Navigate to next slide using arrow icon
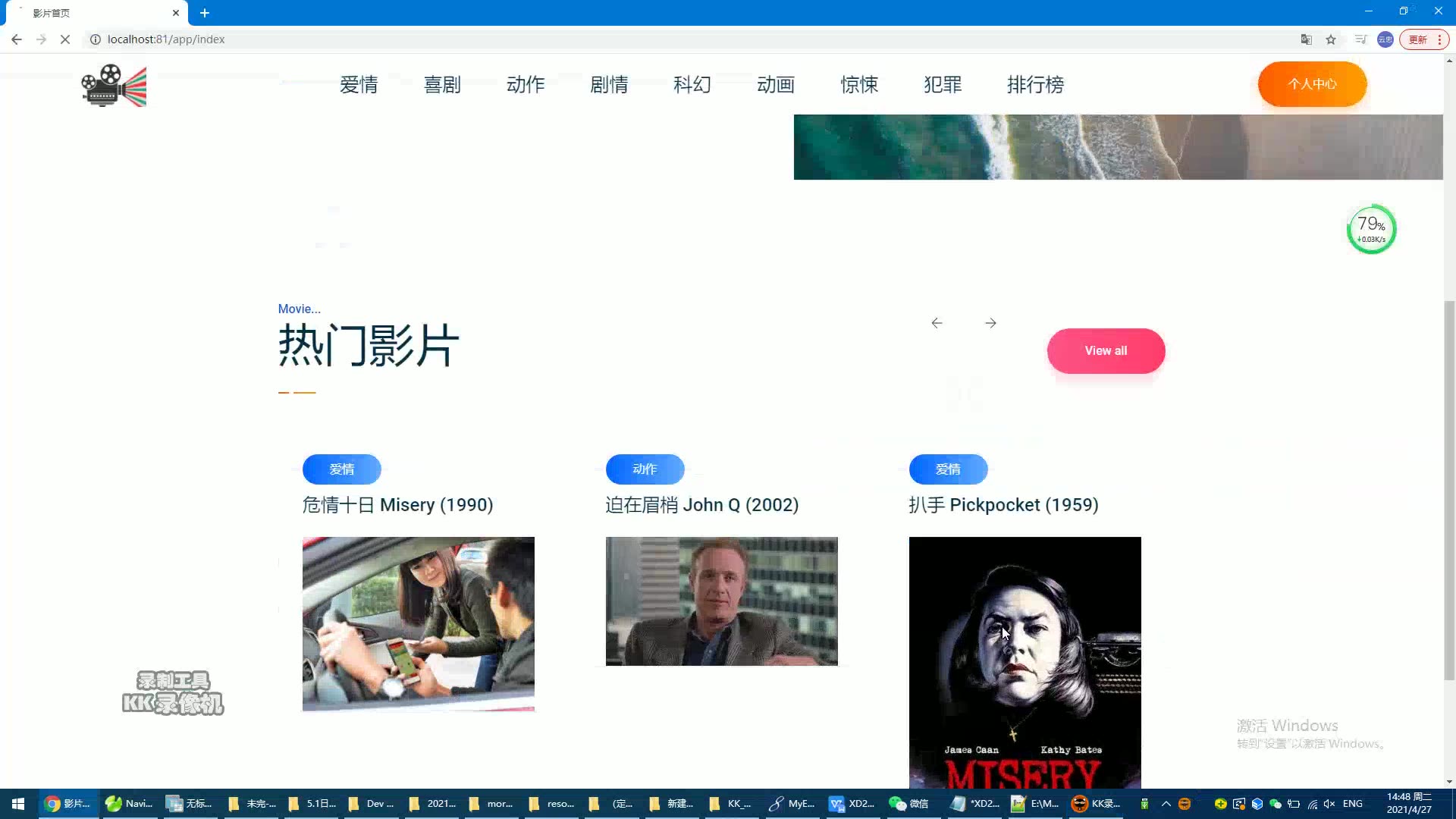 [x=991, y=322]
